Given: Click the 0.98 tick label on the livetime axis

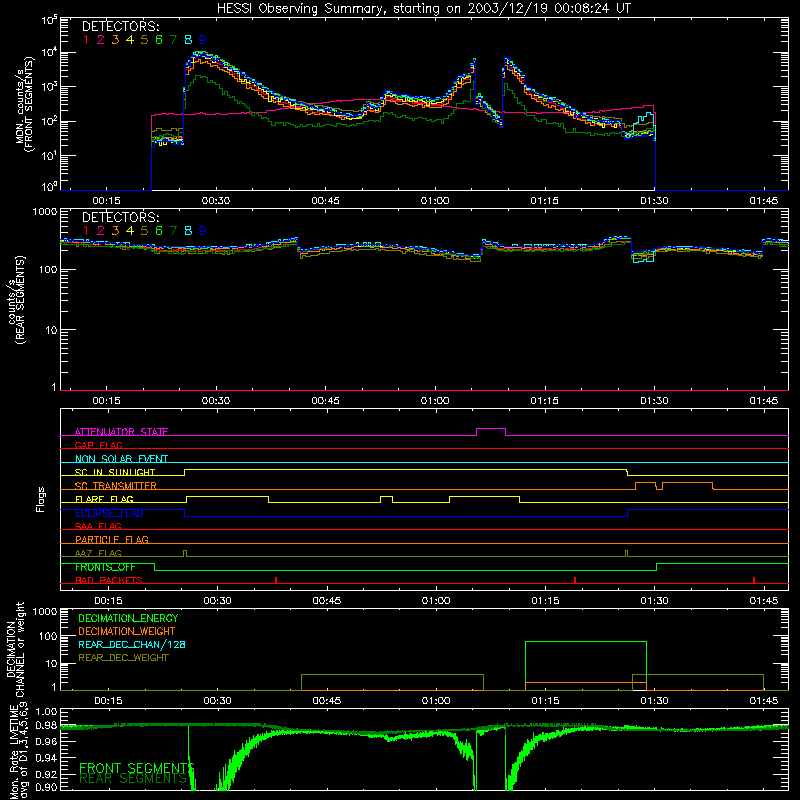Looking at the screenshot, I should tap(47, 725).
